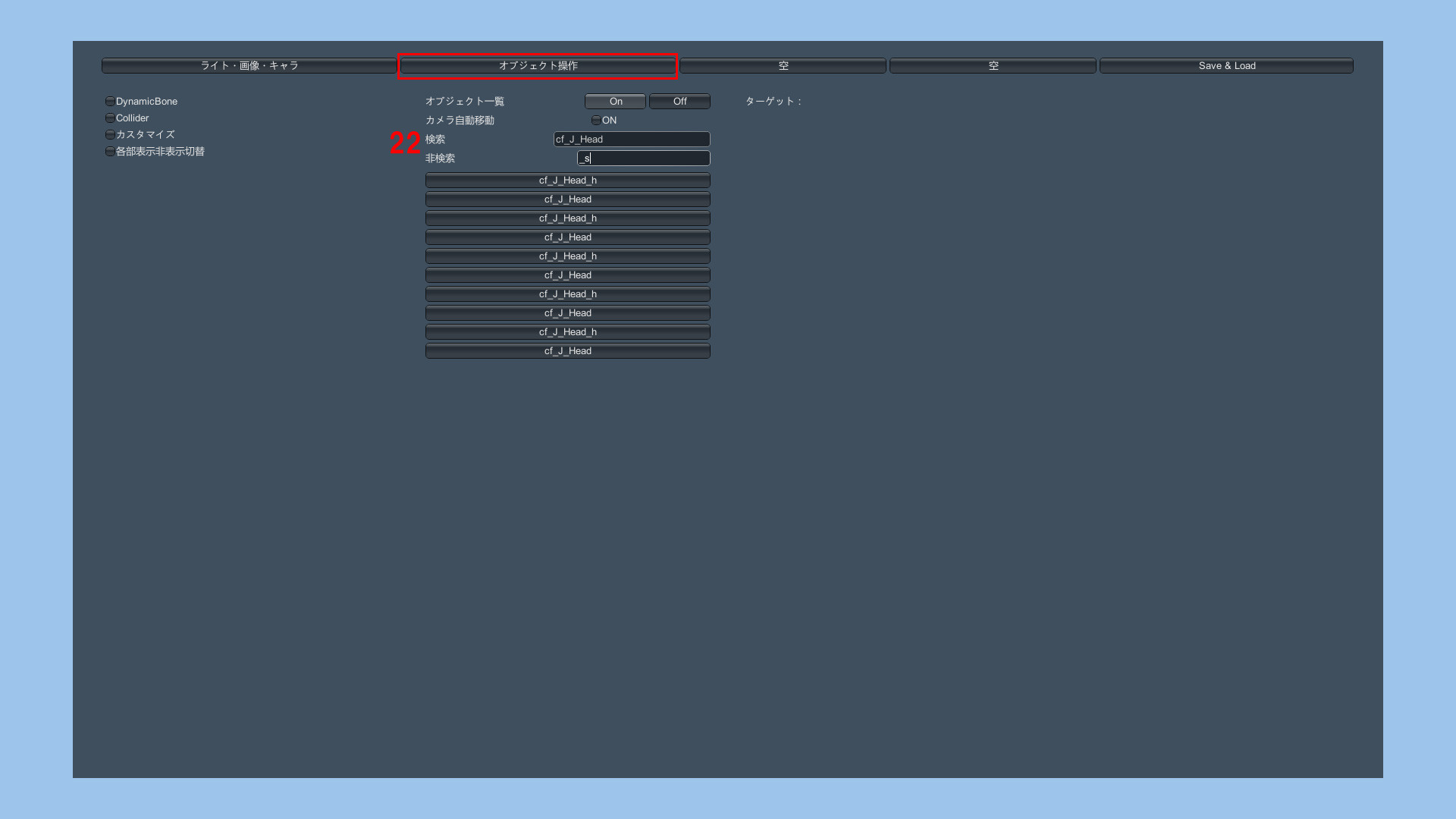Select the first 空 tab
Viewport: 1456px width, 819px height.
pyautogui.click(x=783, y=66)
